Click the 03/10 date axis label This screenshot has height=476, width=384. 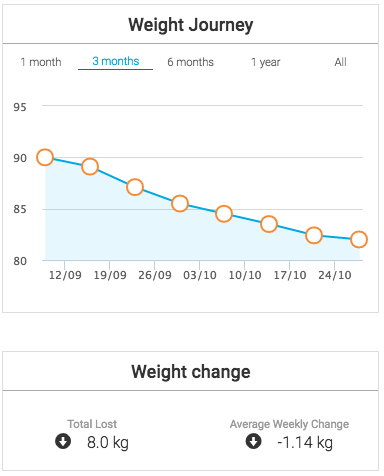(x=200, y=275)
